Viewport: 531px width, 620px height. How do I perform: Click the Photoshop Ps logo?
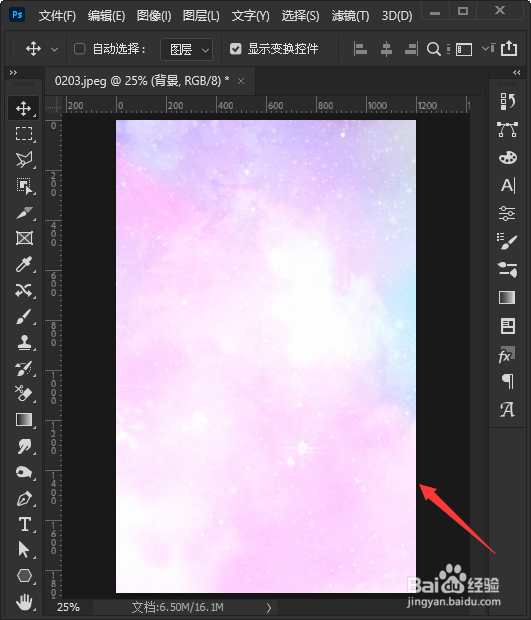pyautogui.click(x=17, y=15)
